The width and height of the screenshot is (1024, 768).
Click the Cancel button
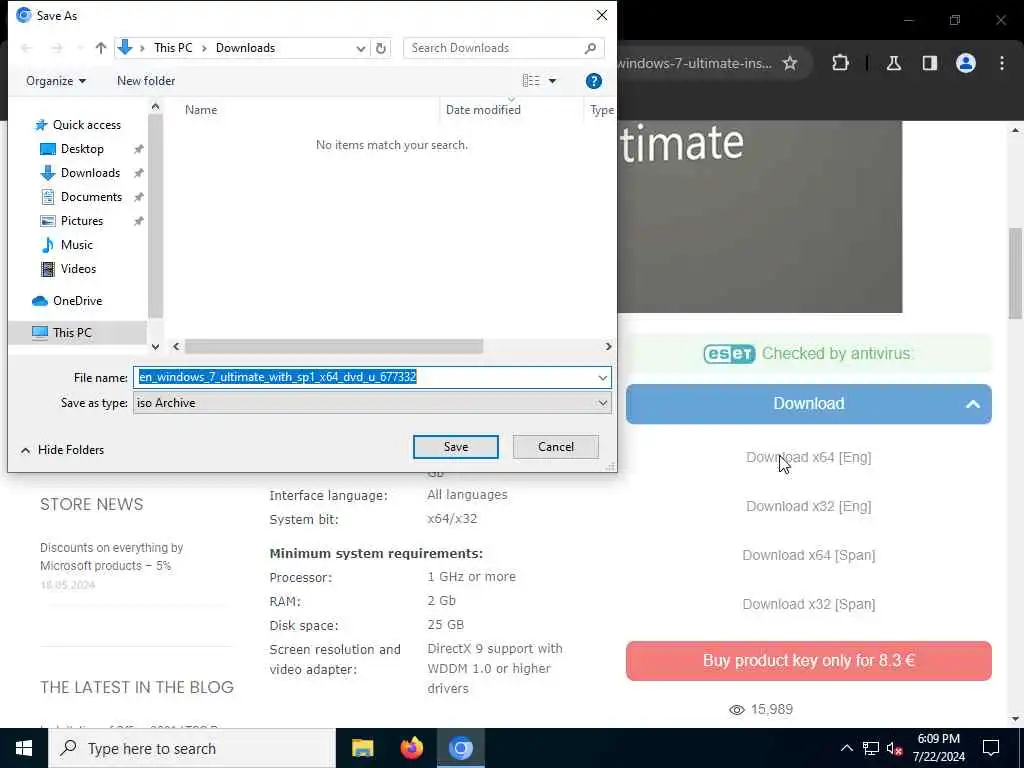tap(556, 447)
